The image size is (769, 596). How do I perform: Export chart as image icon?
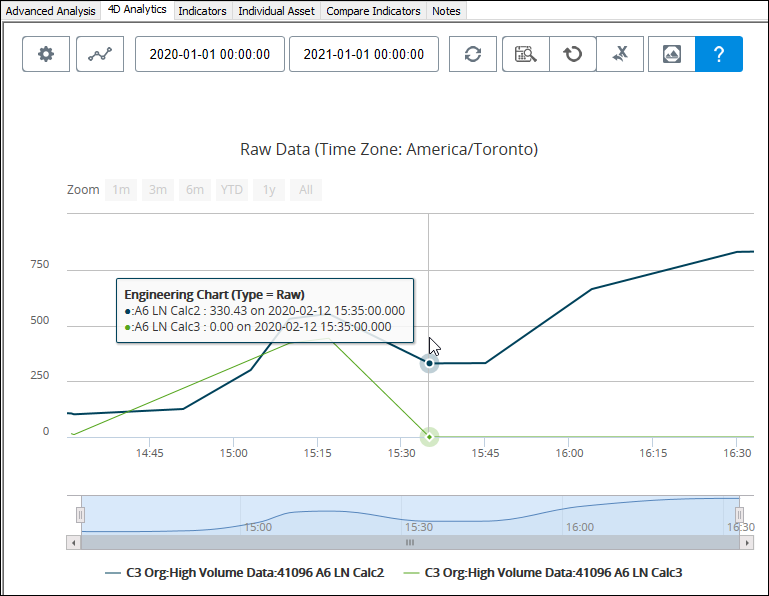672,54
